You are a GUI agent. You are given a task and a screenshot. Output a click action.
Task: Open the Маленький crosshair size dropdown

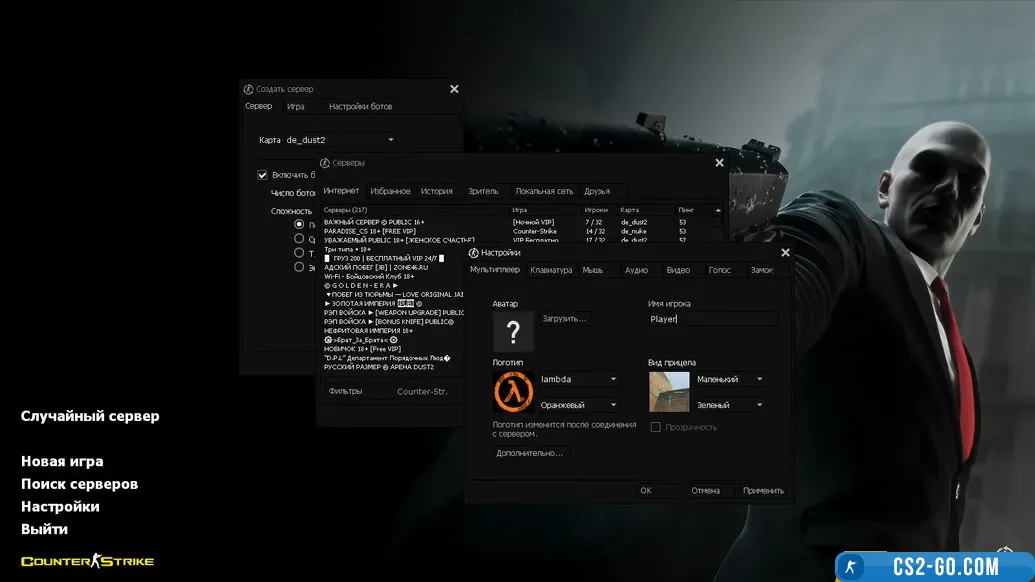click(760, 379)
